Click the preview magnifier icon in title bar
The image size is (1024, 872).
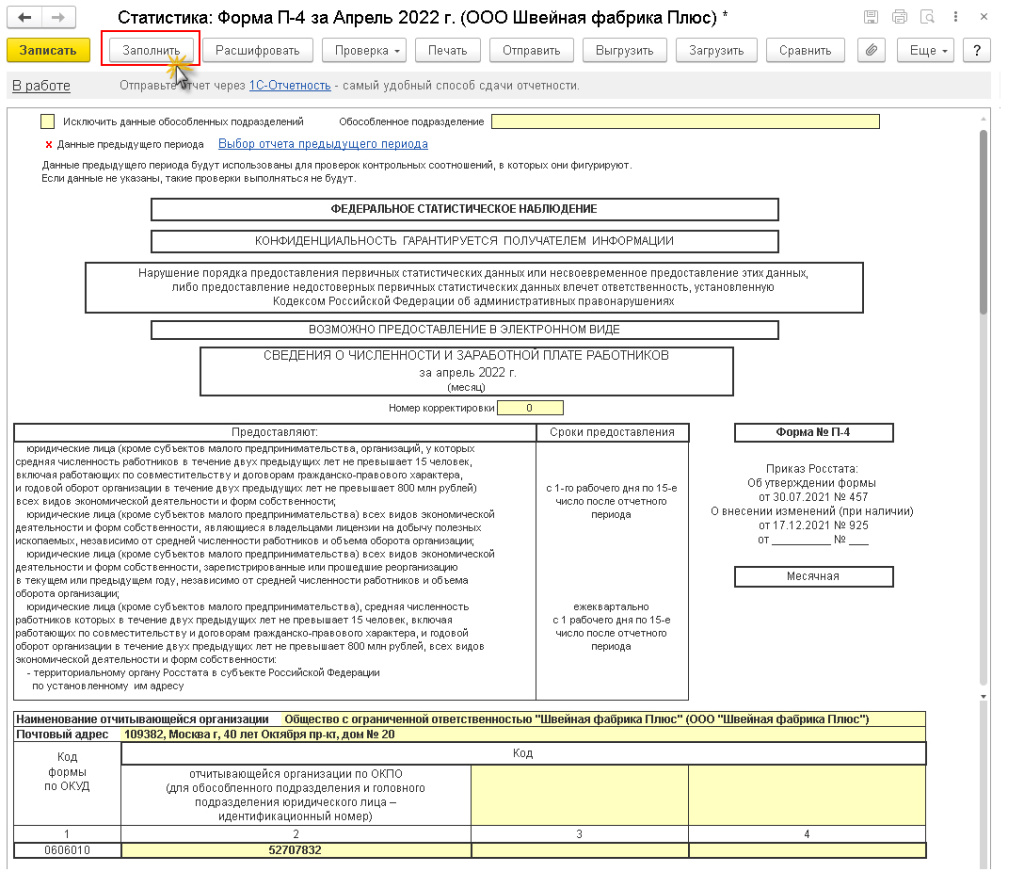pyautogui.click(x=927, y=18)
